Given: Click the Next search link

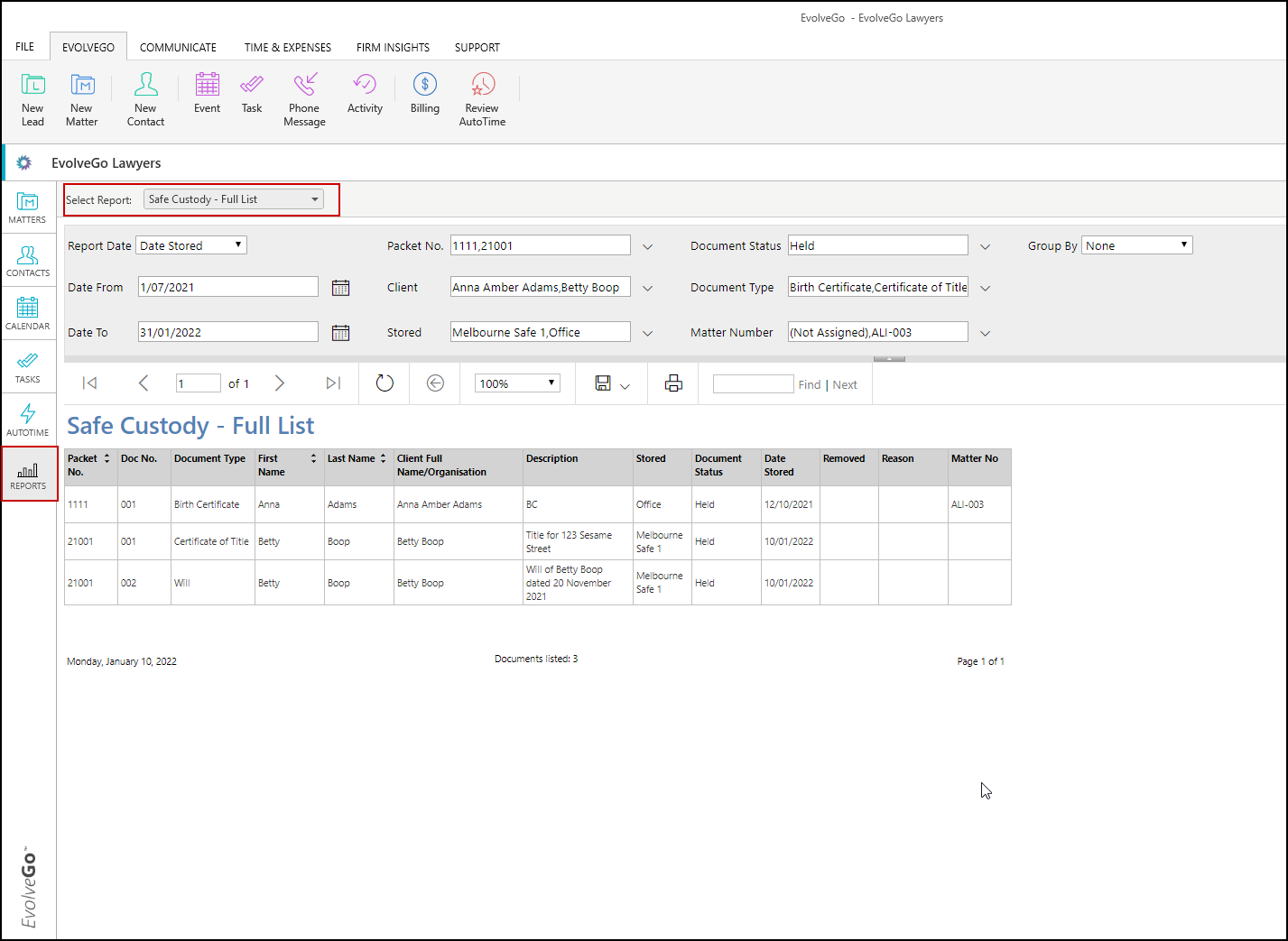Looking at the screenshot, I should (x=845, y=384).
